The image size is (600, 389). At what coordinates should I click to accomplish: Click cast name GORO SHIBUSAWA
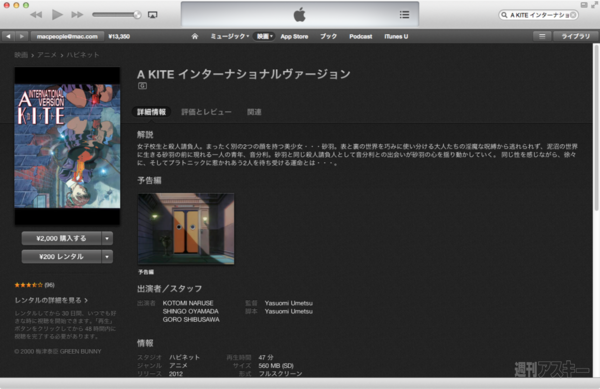[191, 319]
